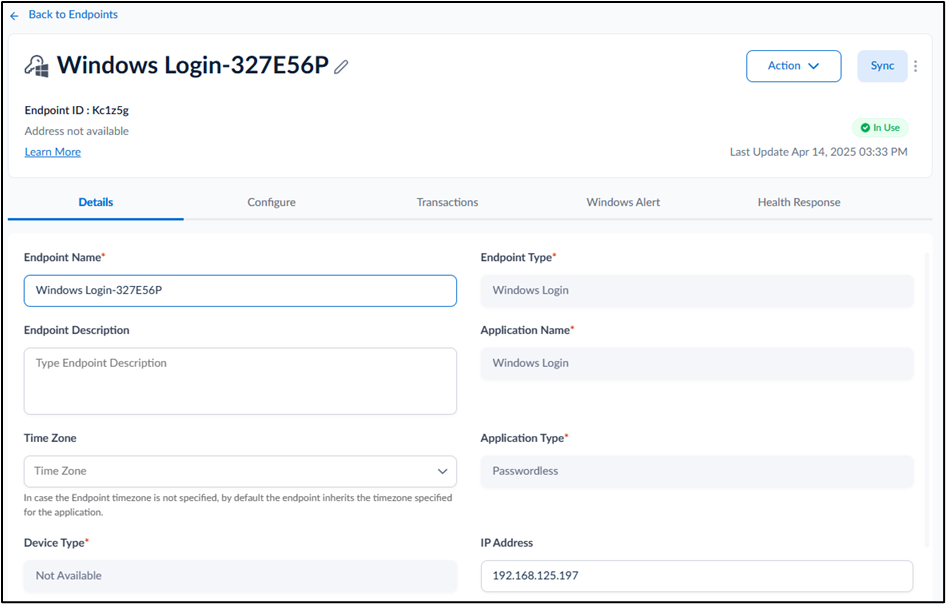Click the Endpoint Name input field
The width and height of the screenshot is (946, 604).
tap(240, 291)
